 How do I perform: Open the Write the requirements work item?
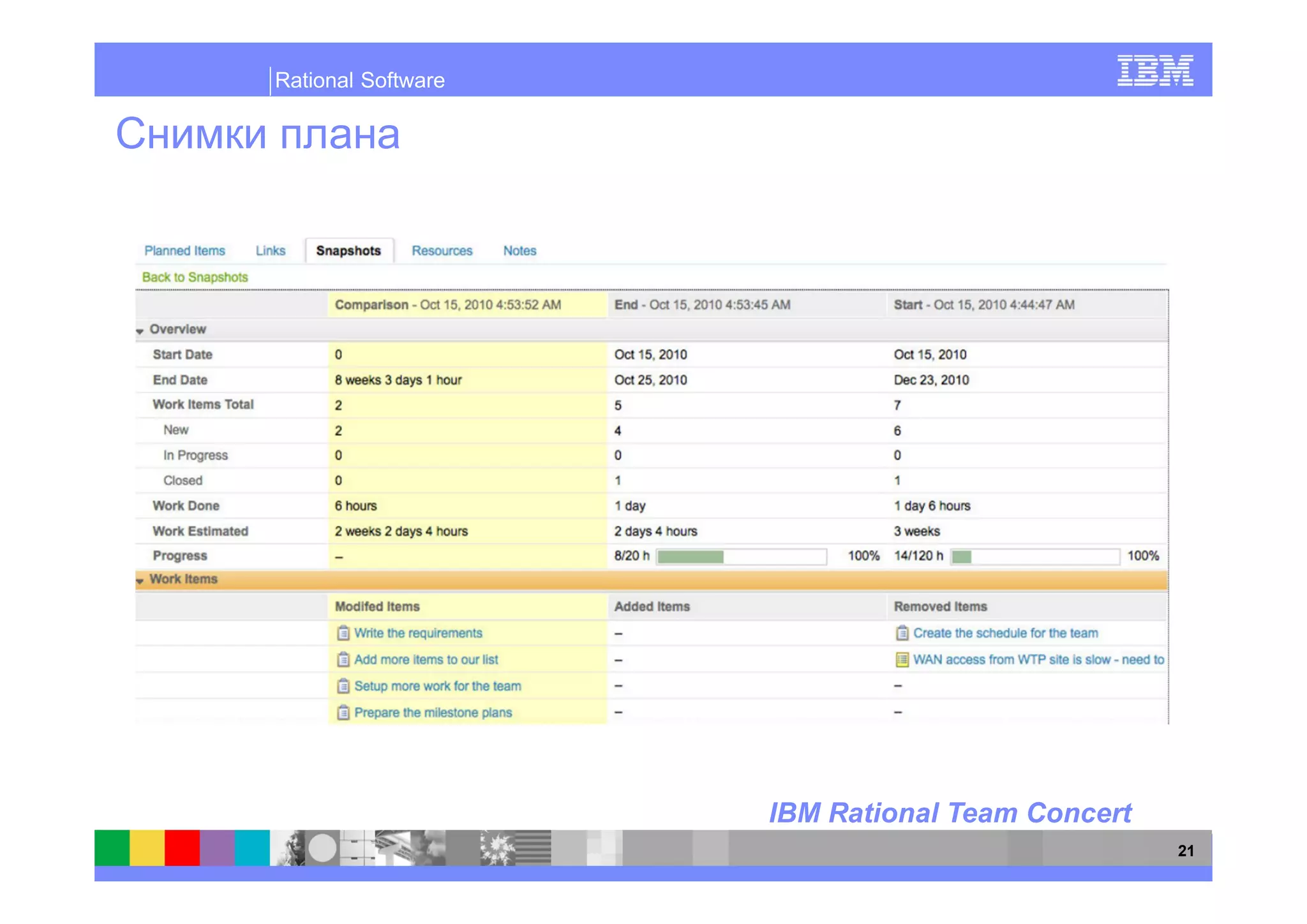coord(418,633)
